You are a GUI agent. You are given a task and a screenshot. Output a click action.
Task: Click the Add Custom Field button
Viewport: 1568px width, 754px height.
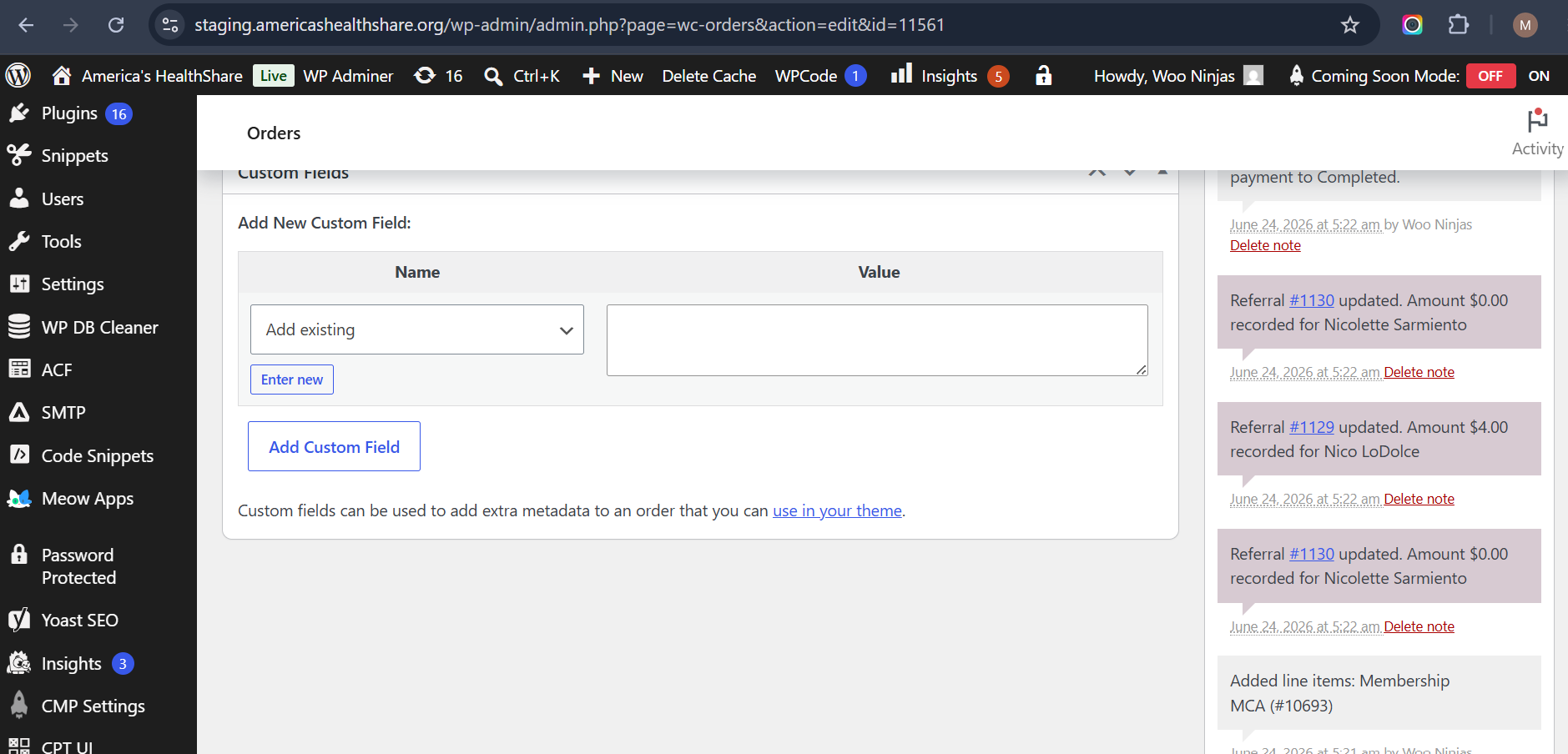coord(334,446)
